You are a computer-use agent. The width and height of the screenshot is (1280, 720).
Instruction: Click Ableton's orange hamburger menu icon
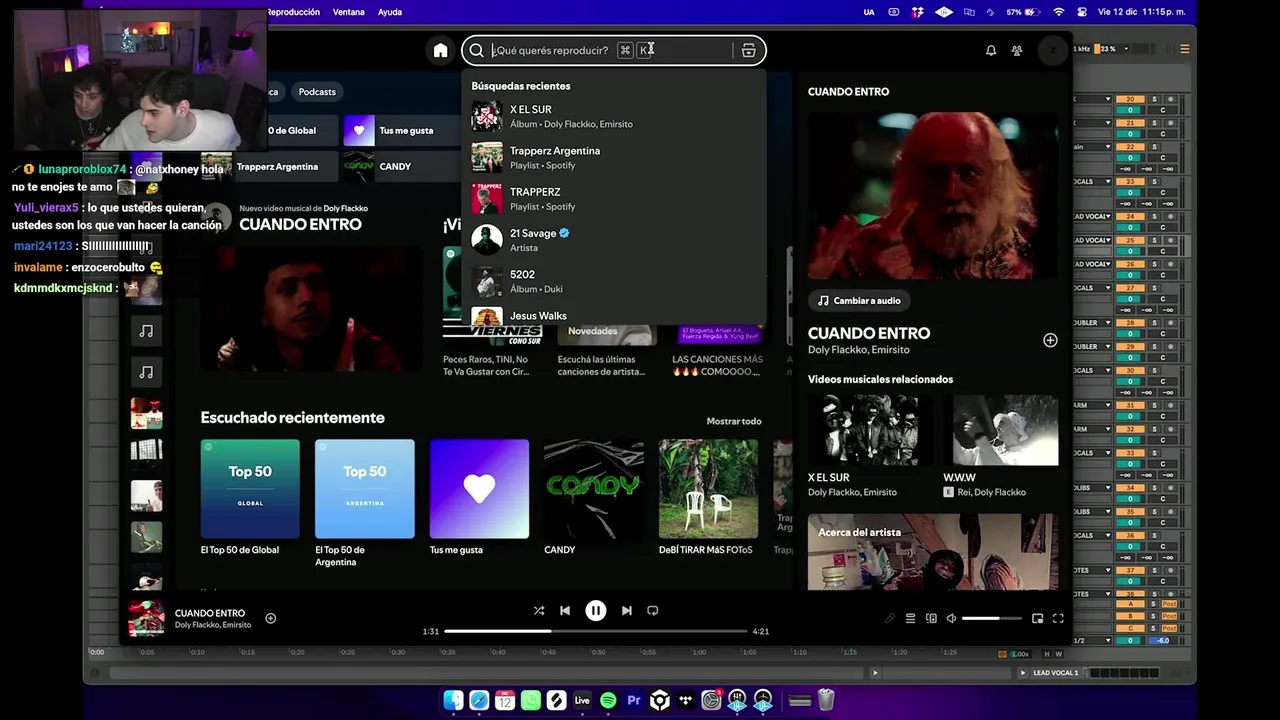1185,49
